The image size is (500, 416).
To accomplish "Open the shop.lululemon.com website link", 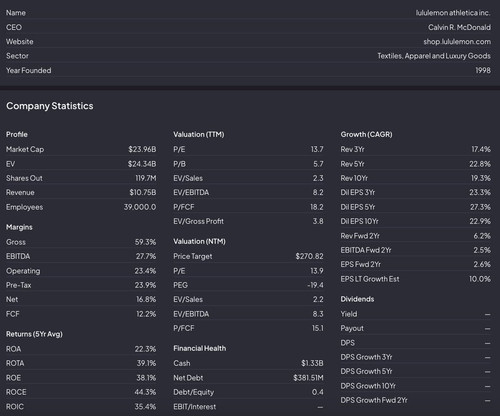I will click(x=457, y=42).
